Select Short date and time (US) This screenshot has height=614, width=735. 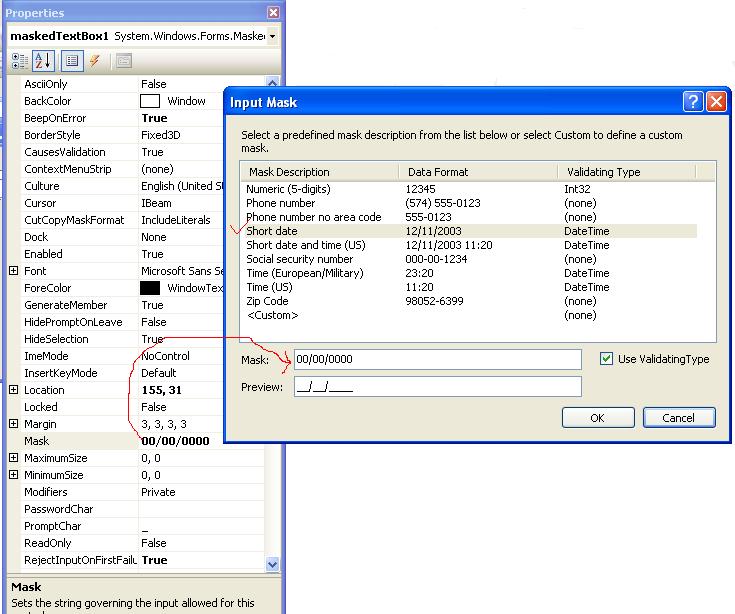pyautogui.click(x=469, y=245)
